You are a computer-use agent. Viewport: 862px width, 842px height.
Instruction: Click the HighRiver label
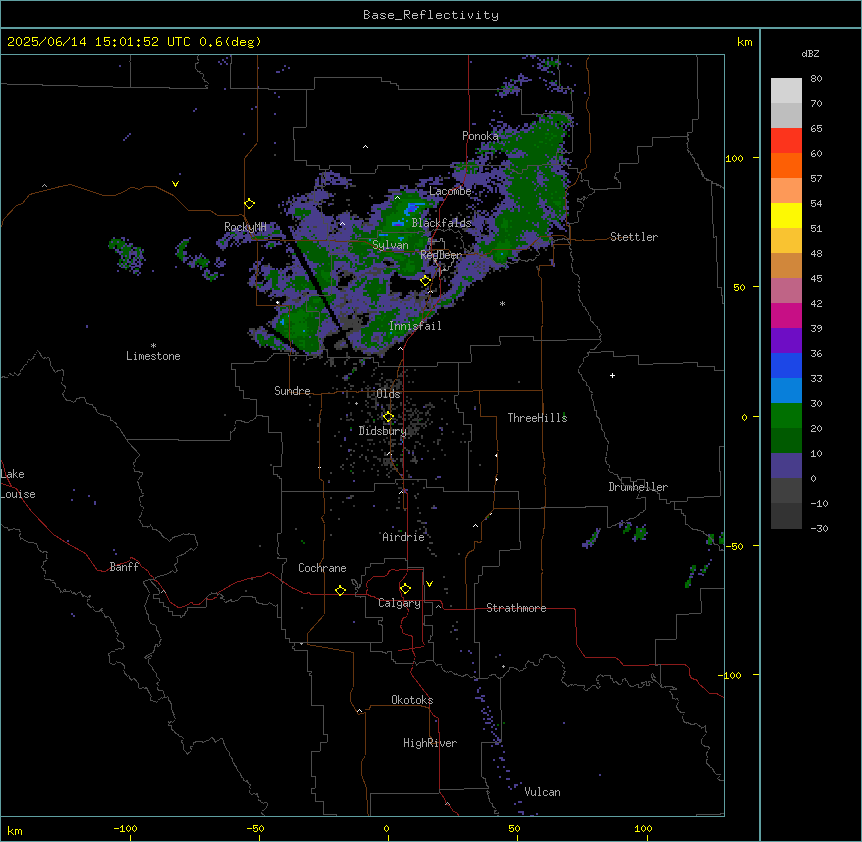coord(430,743)
